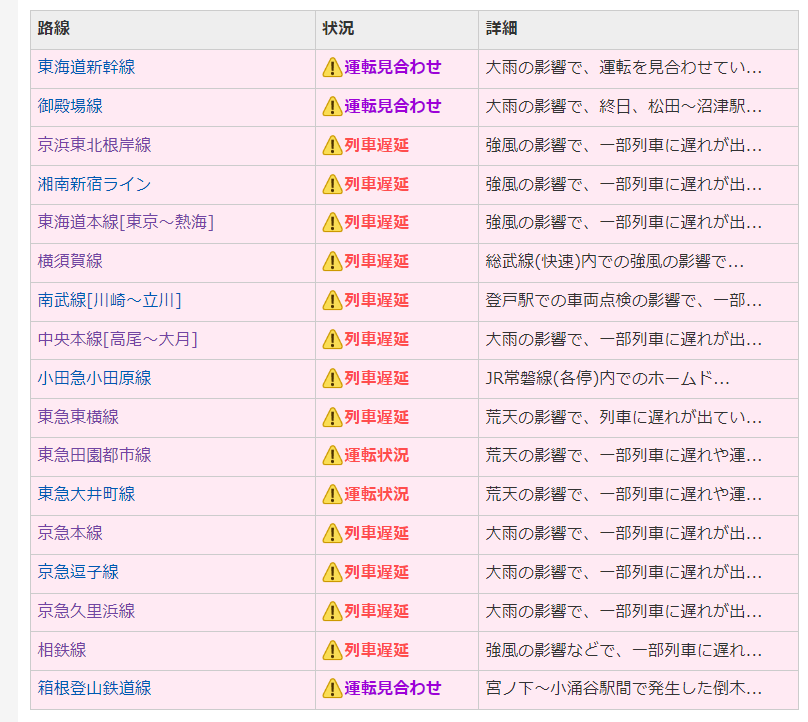808x722 pixels.
Task: Open the 箱根登山鉄道線 link
Action: [94, 689]
